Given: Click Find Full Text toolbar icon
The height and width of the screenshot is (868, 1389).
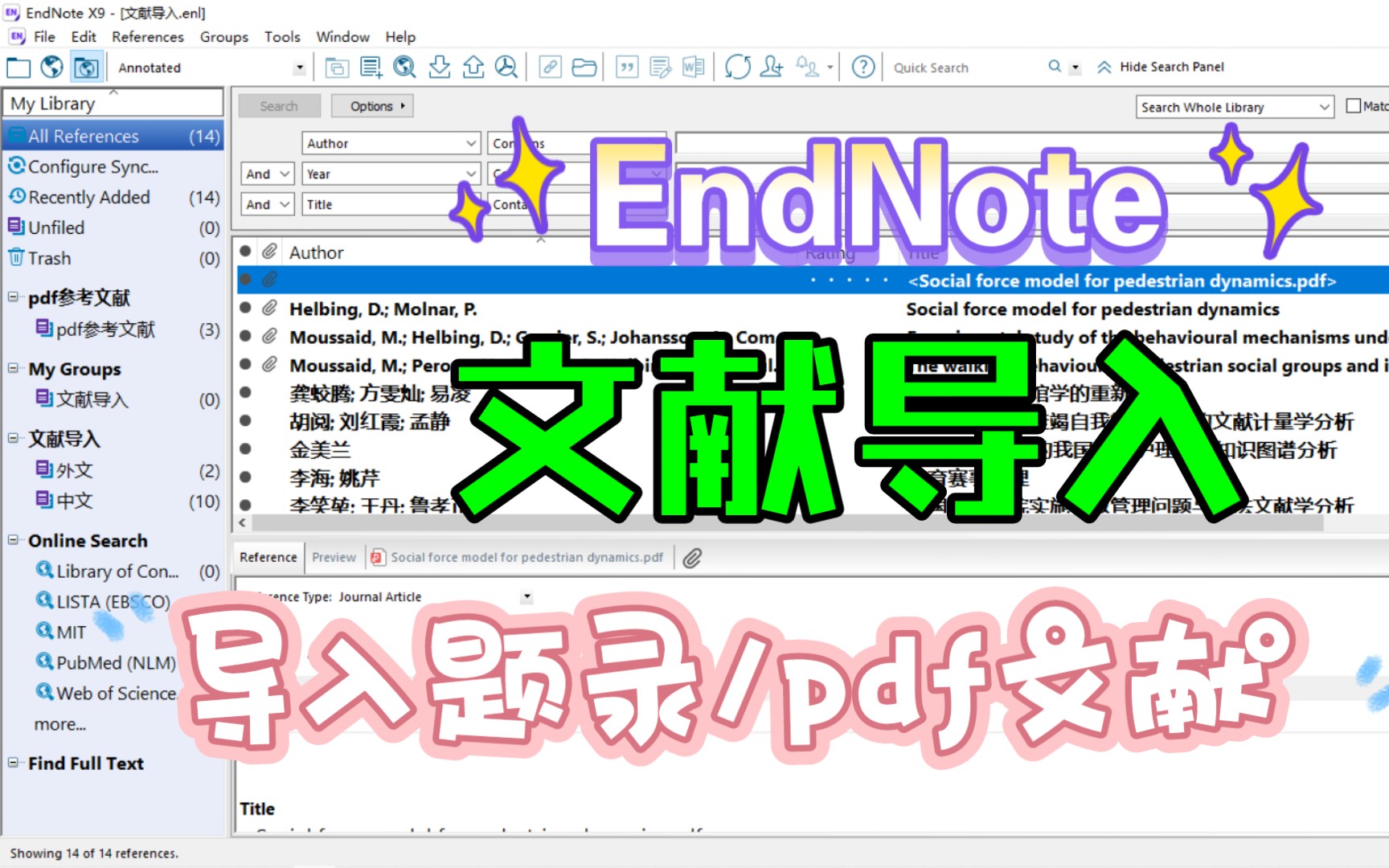Looking at the screenshot, I should [506, 68].
